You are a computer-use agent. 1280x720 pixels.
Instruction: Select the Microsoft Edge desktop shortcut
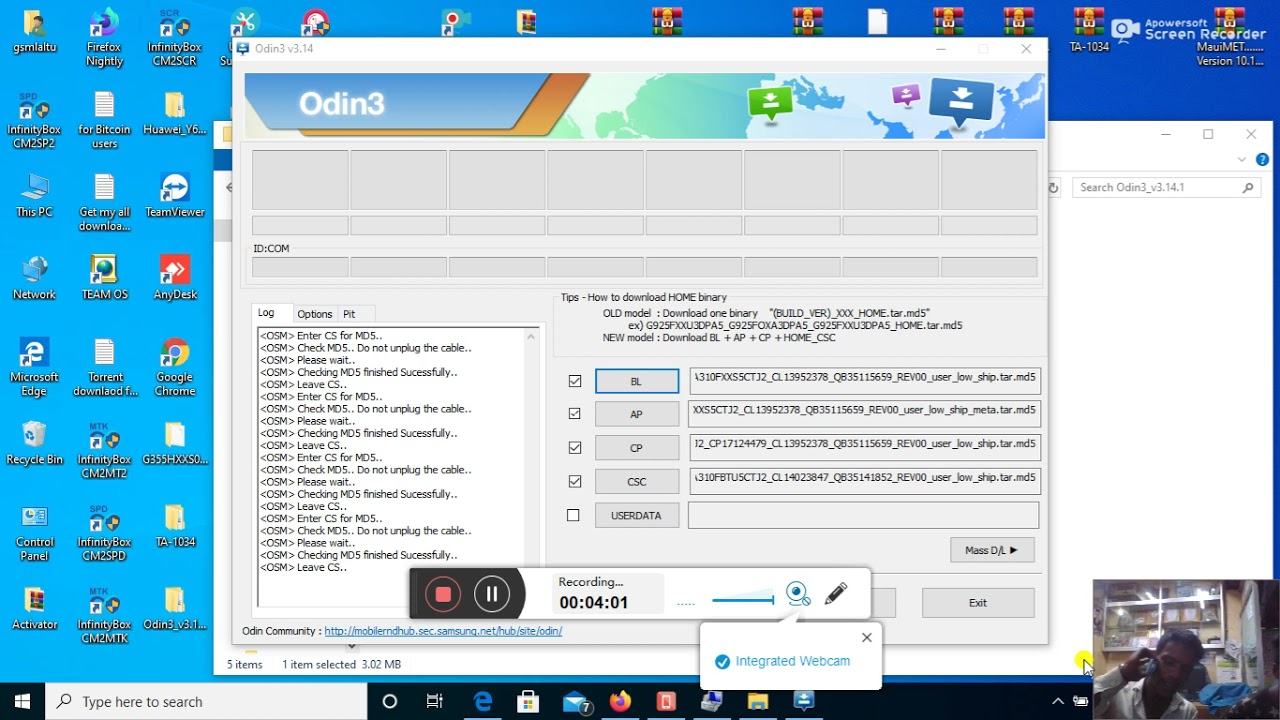coord(34,368)
